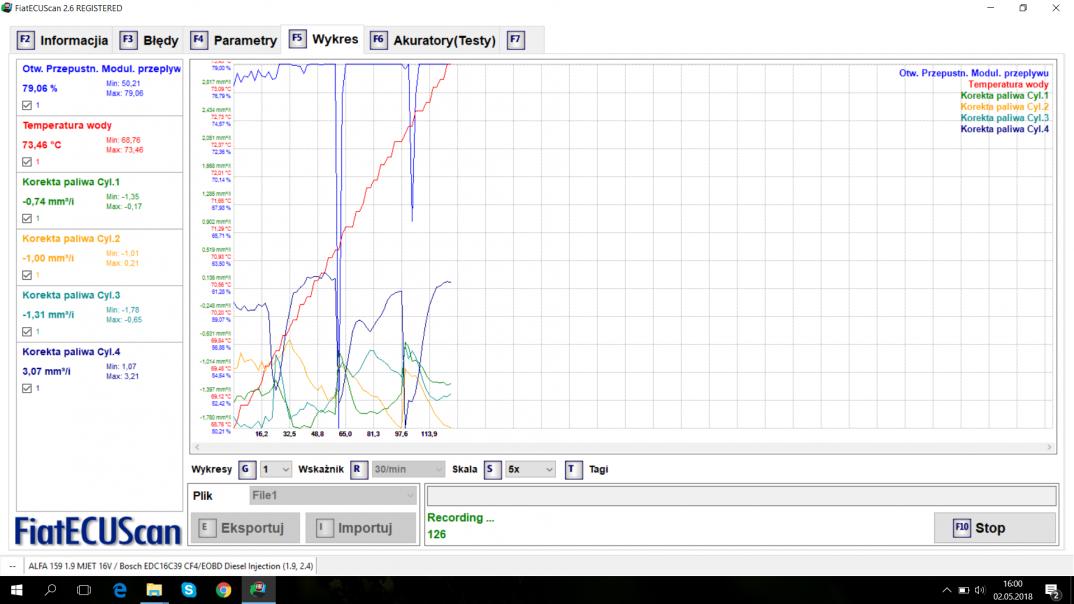Stop the recording with Stop button
The image size is (1074, 604).
[x=995, y=528]
